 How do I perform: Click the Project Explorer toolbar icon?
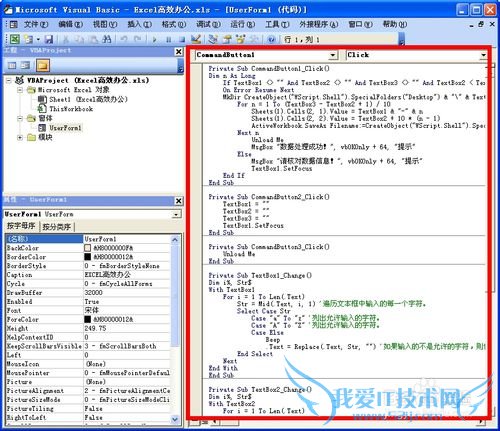pyautogui.click(x=213, y=39)
